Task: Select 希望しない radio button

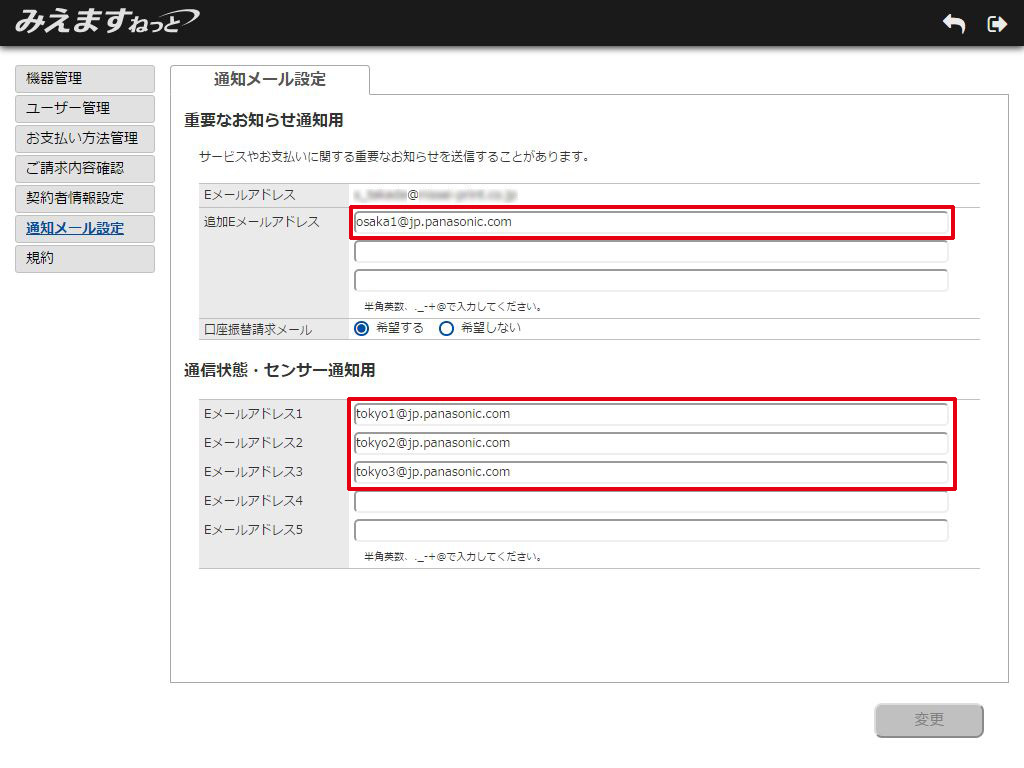Action: (x=447, y=328)
